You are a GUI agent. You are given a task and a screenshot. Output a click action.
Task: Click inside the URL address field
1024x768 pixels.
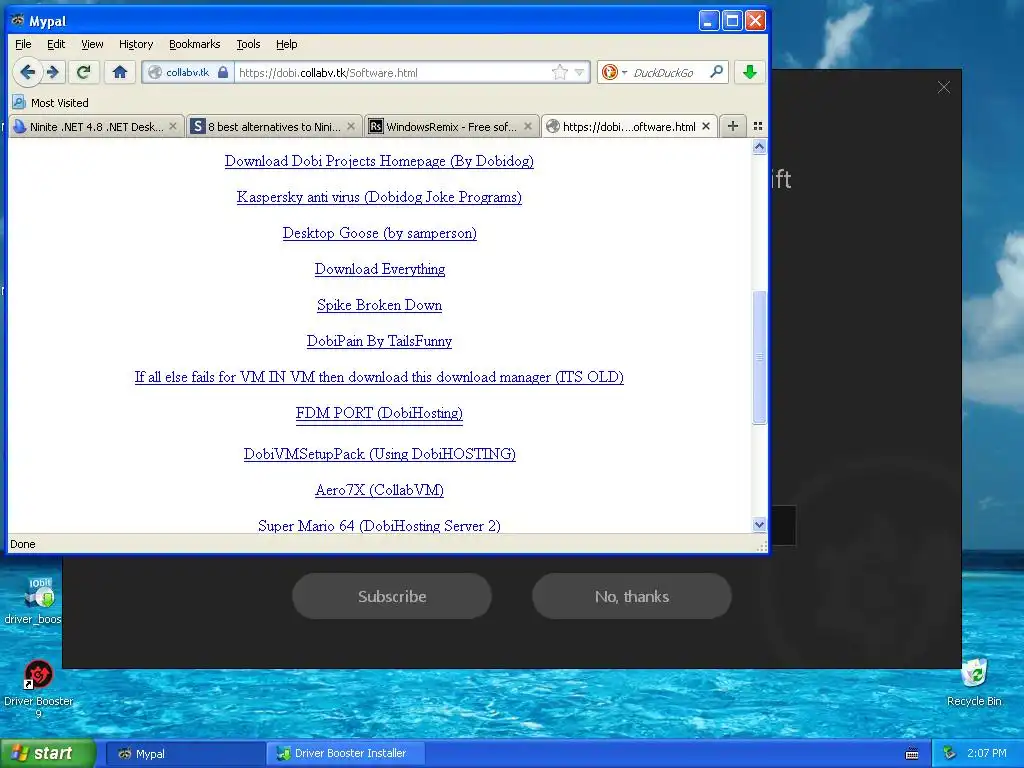coord(392,72)
